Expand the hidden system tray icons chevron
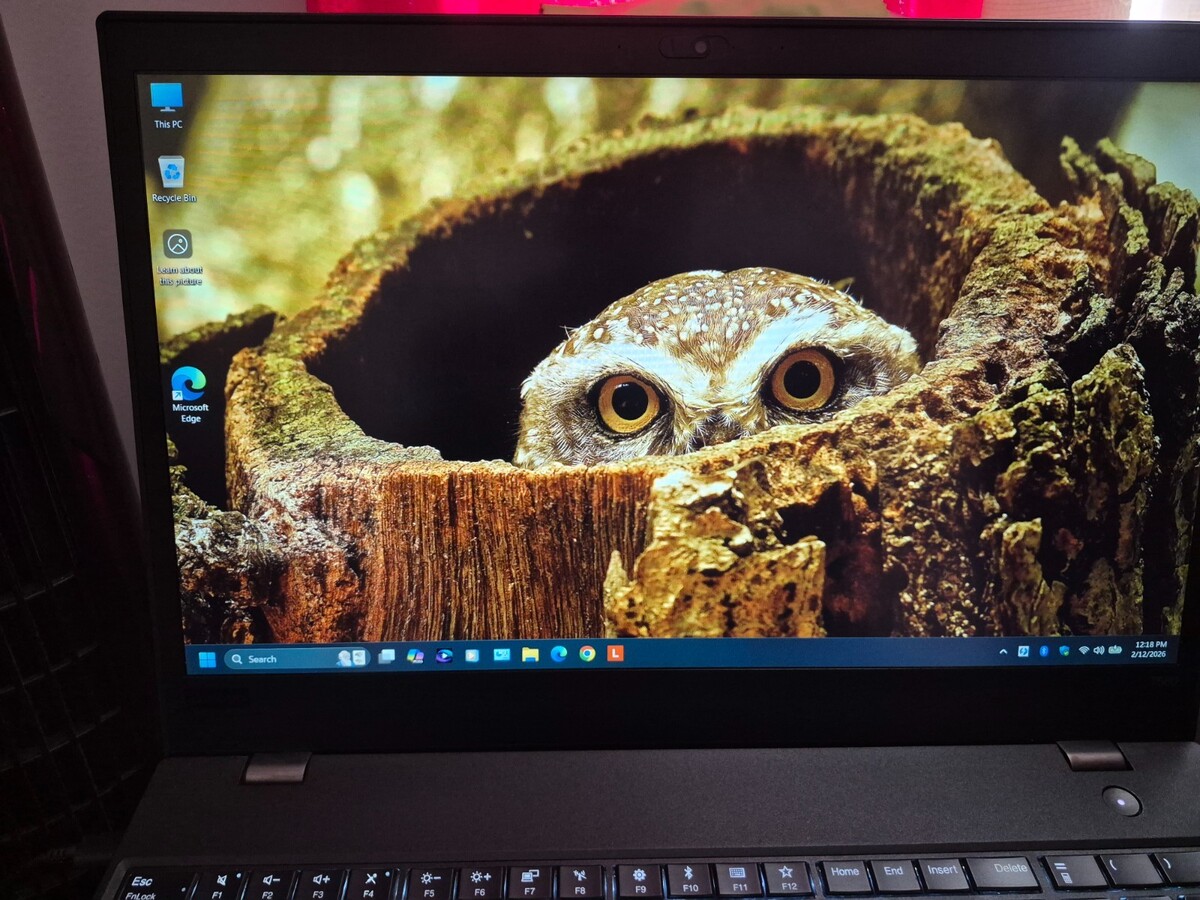This screenshot has height=900, width=1200. (1003, 651)
